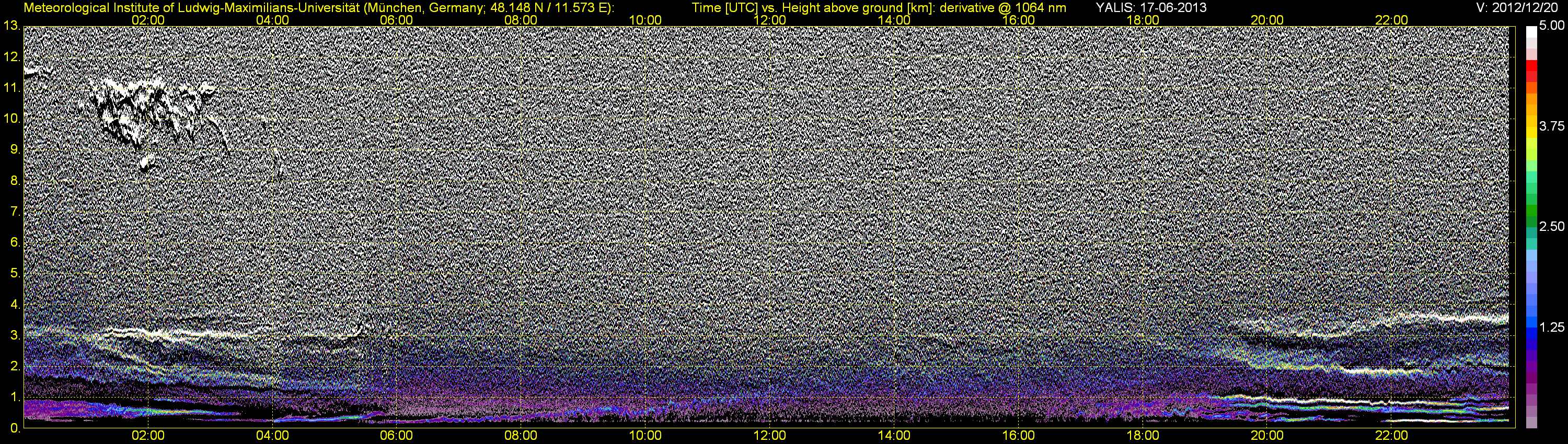This screenshot has height=444, width=1568.
Task: Click the 16:00 label on the bottom time axis
Action: [x=1018, y=436]
